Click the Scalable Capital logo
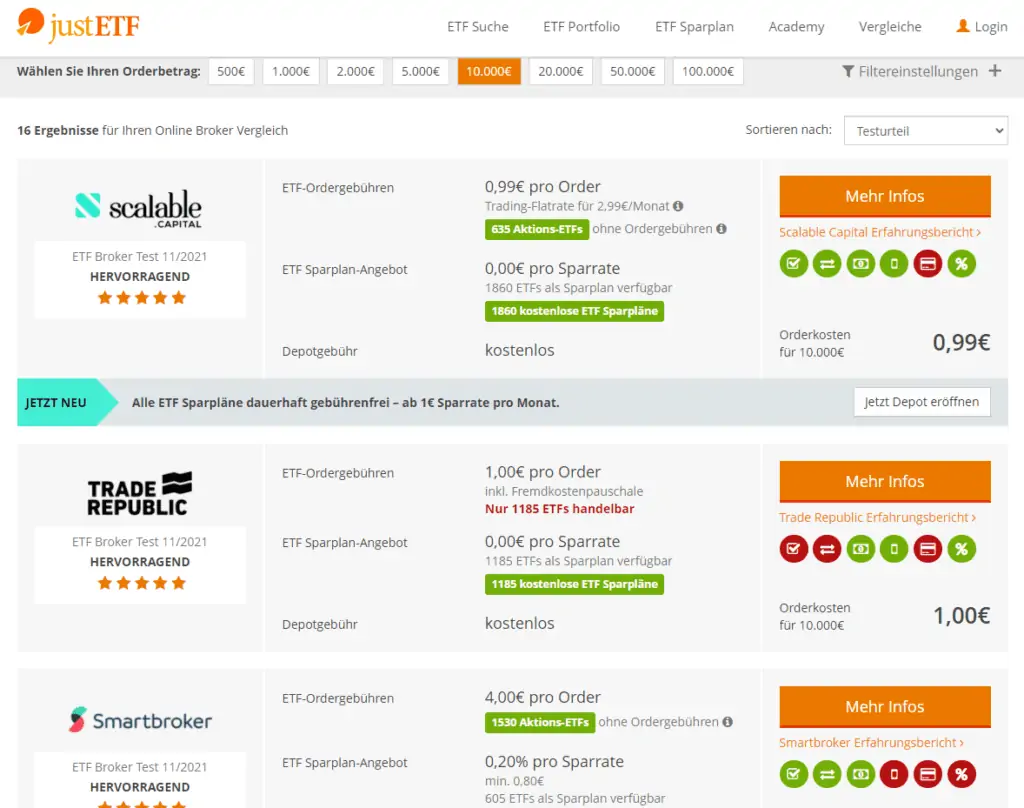 pyautogui.click(x=138, y=208)
